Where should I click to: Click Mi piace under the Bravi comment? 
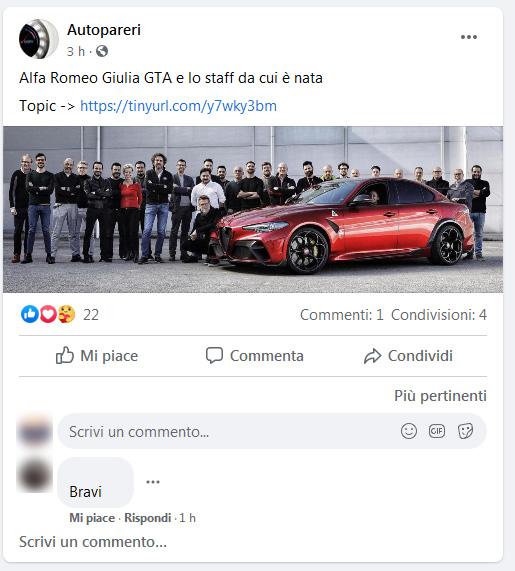point(92,518)
